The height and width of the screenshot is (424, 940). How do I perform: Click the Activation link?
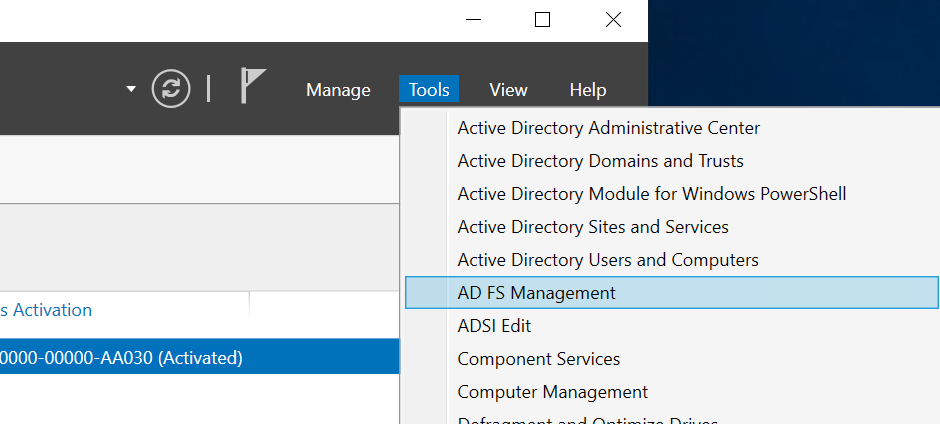[46, 310]
